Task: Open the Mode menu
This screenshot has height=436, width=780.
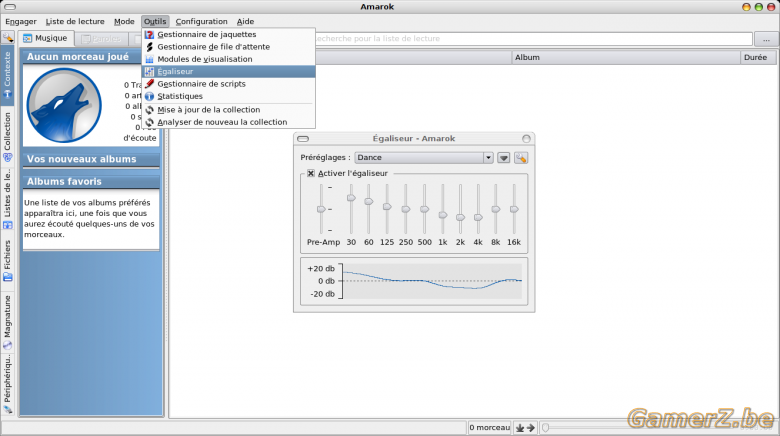Action: pyautogui.click(x=124, y=21)
